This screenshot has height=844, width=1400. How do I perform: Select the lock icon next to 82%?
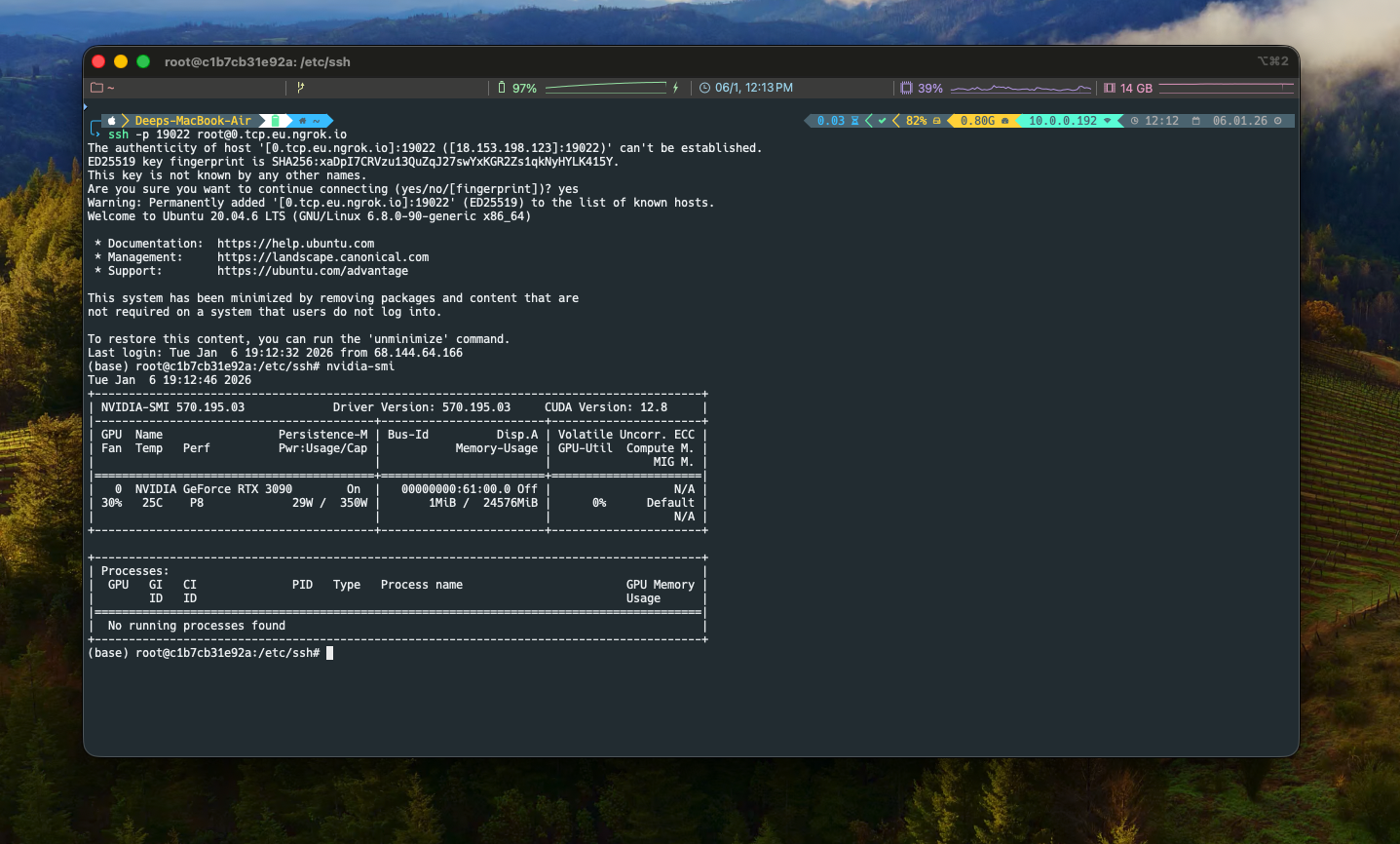pyautogui.click(x=936, y=120)
